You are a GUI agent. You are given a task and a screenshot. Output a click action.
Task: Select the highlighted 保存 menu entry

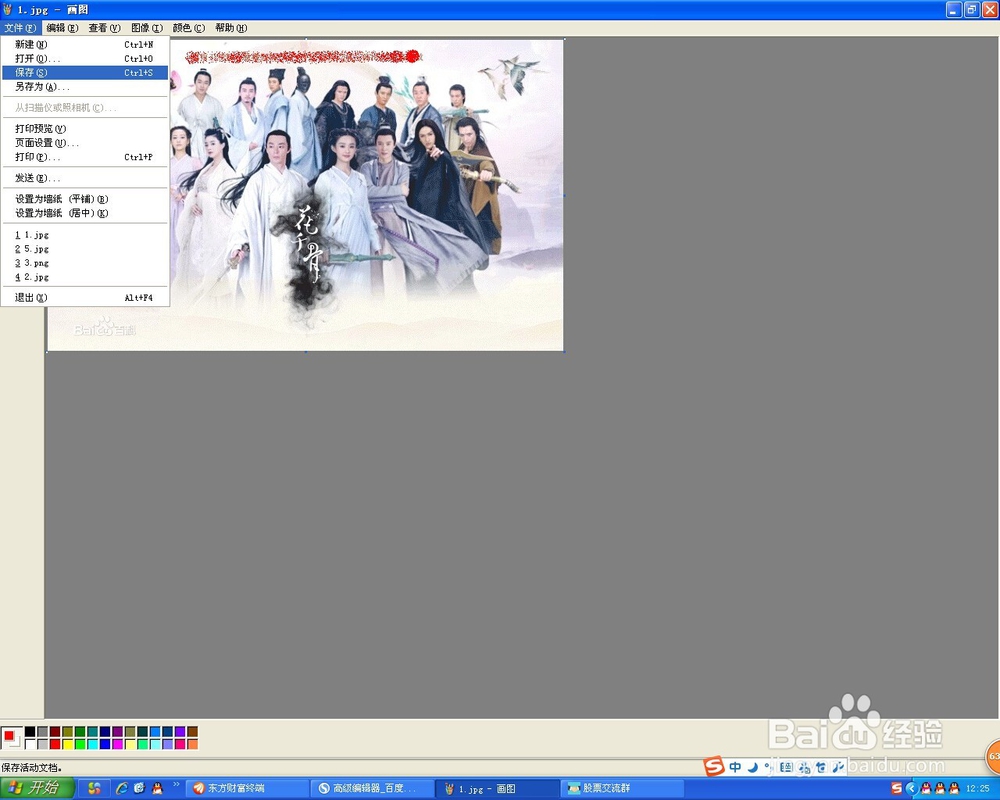(85, 73)
